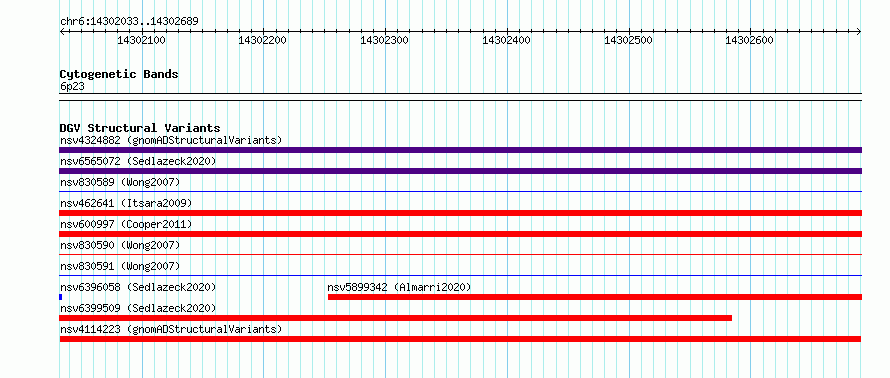Open the Cytogenetic Bands track title
Viewport: 890px width, 378px height.
[119, 74]
